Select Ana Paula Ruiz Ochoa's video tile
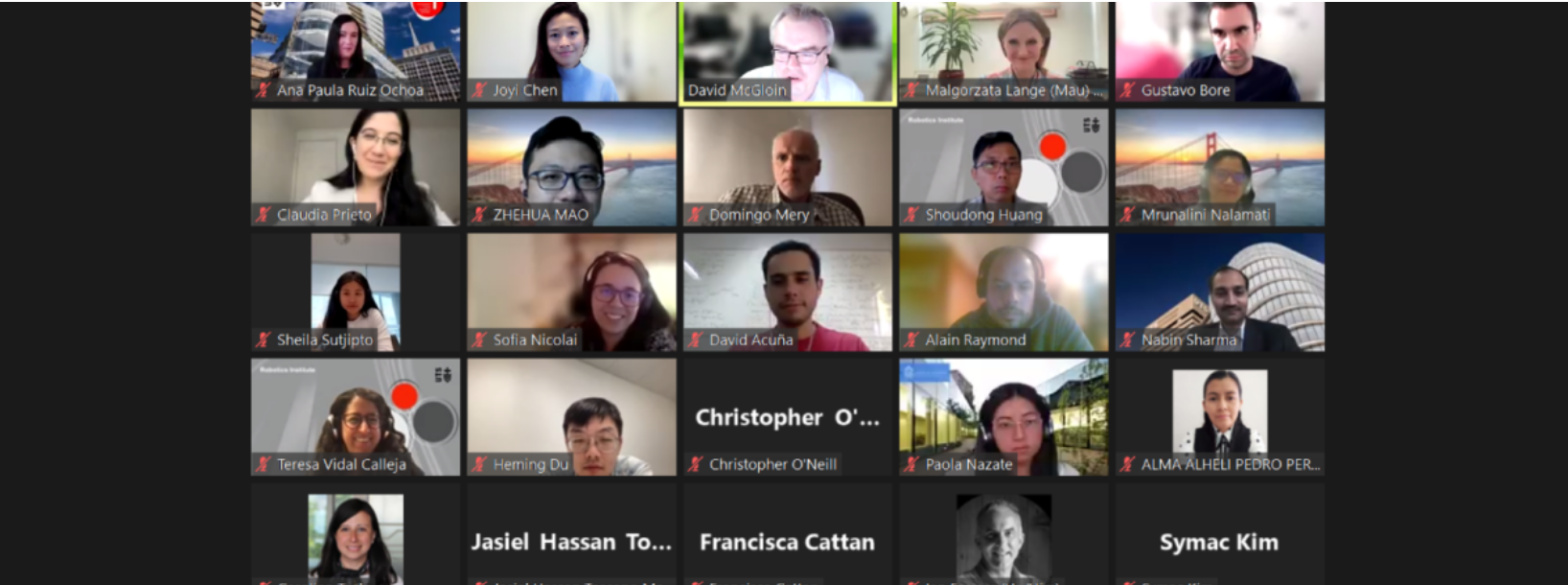 [x=356, y=52]
